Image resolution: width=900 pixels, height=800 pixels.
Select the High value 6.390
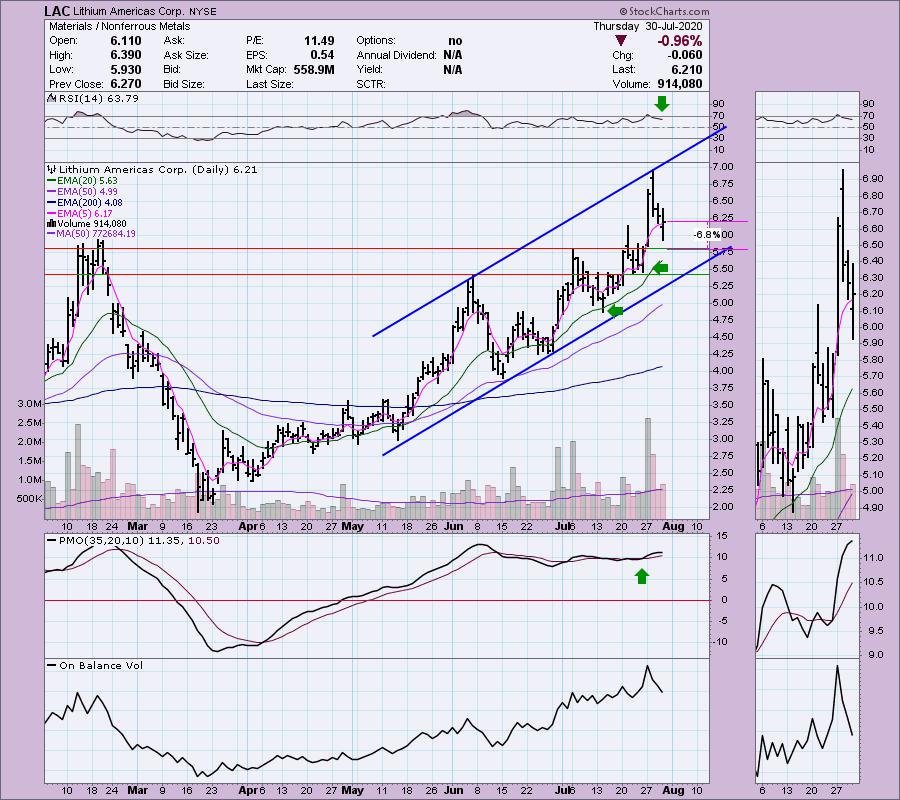click(125, 55)
